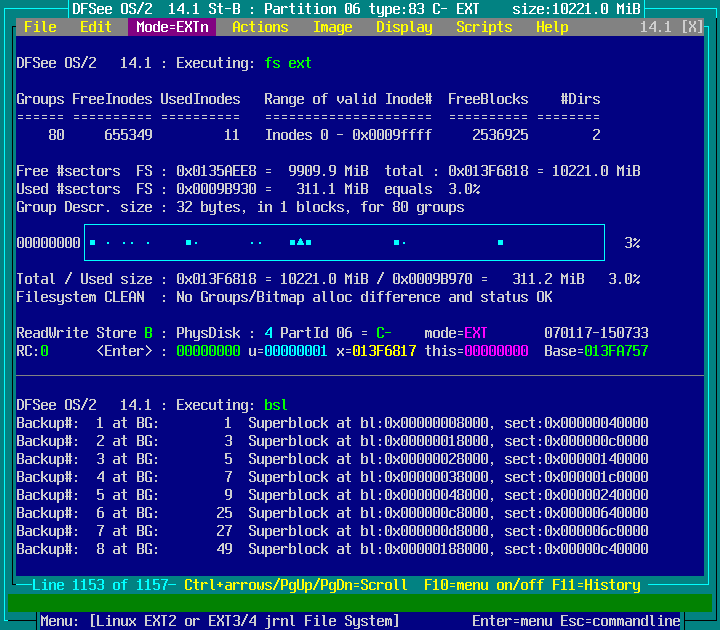Click the 'Line 1153 of 1157' scroll indicator
The image size is (720, 630).
click(100, 585)
